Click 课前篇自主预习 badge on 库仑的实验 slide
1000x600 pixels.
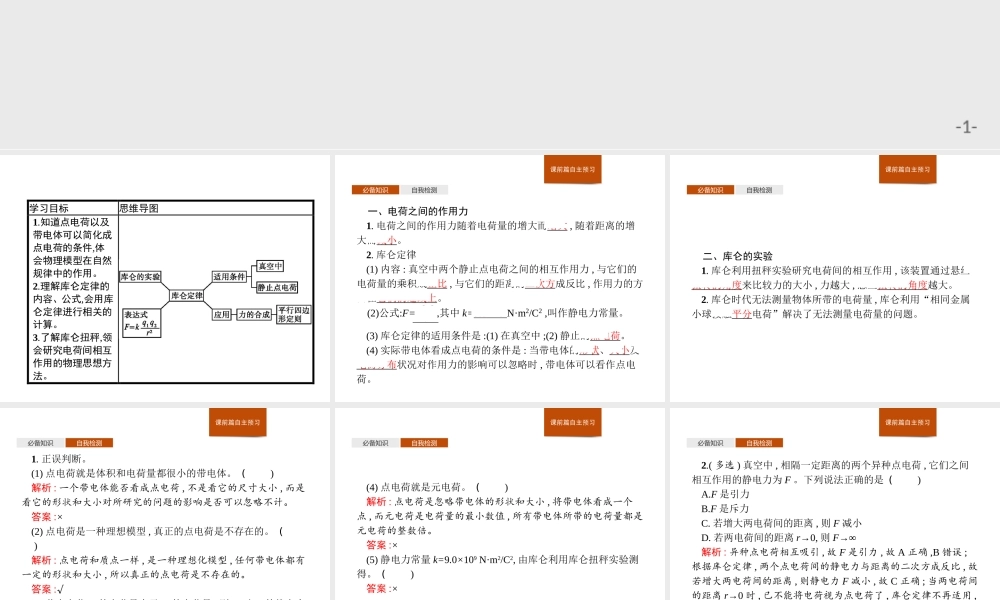click(908, 170)
